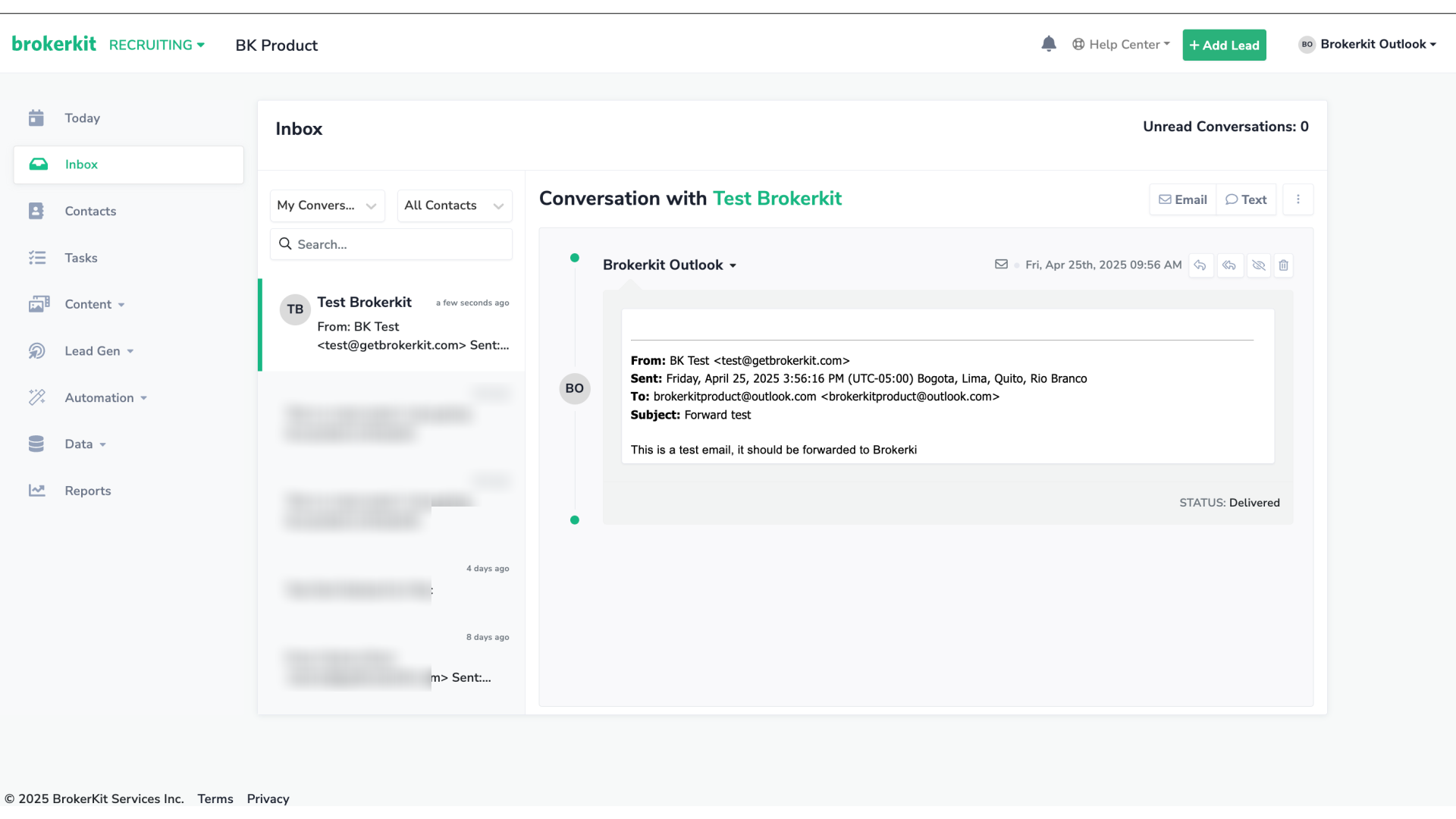Open the conversation from 4 days ago
Viewport: 1456px width, 819px height.
point(392,582)
